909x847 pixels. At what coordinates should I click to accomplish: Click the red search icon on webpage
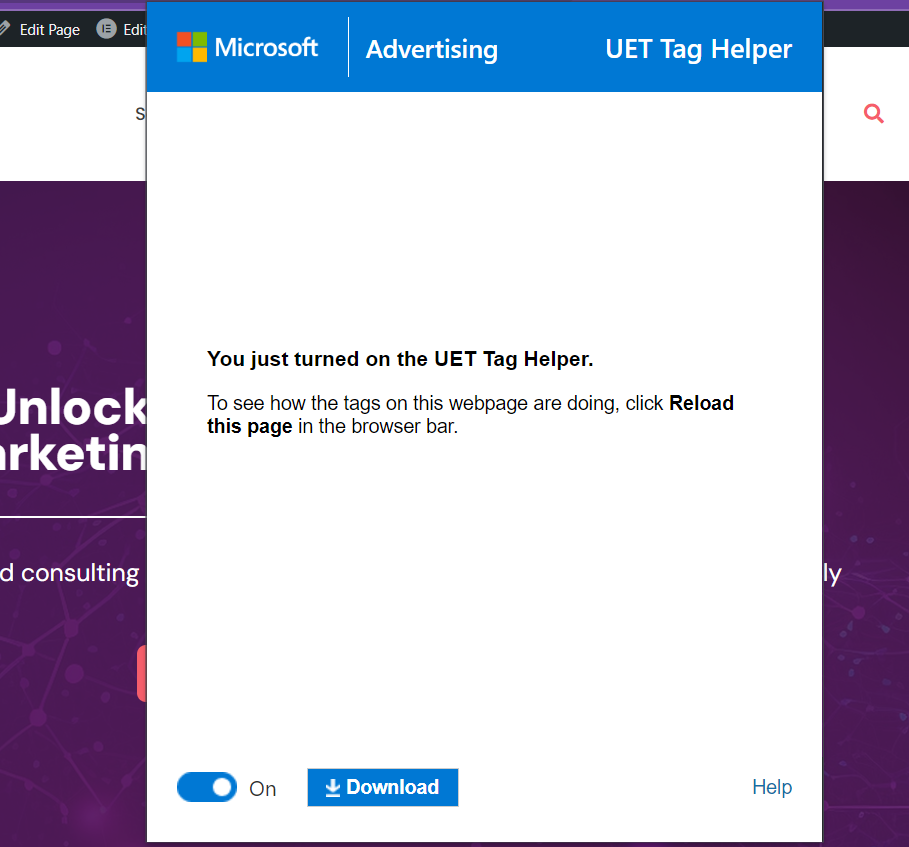[x=874, y=114]
